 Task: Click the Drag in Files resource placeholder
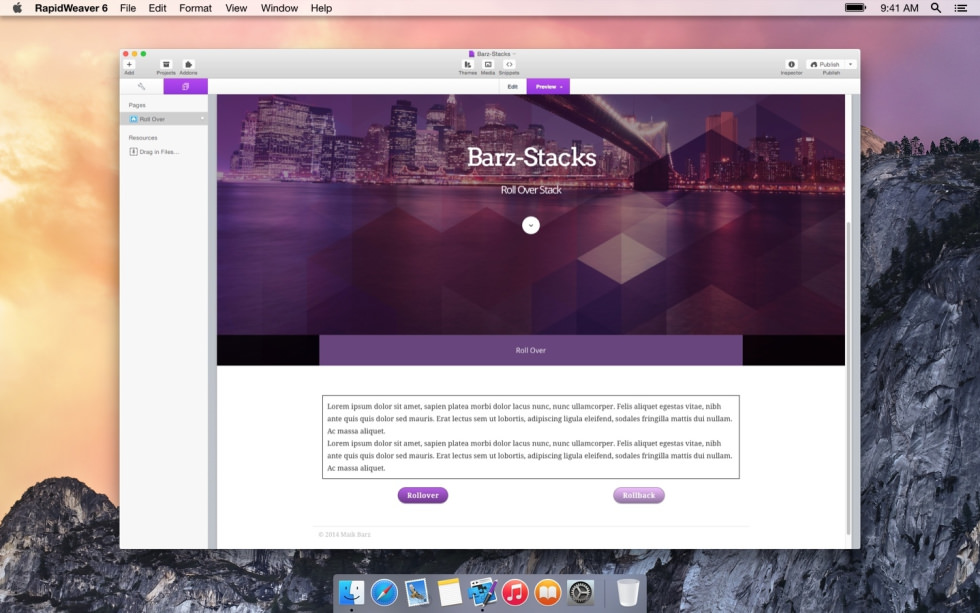pos(154,152)
